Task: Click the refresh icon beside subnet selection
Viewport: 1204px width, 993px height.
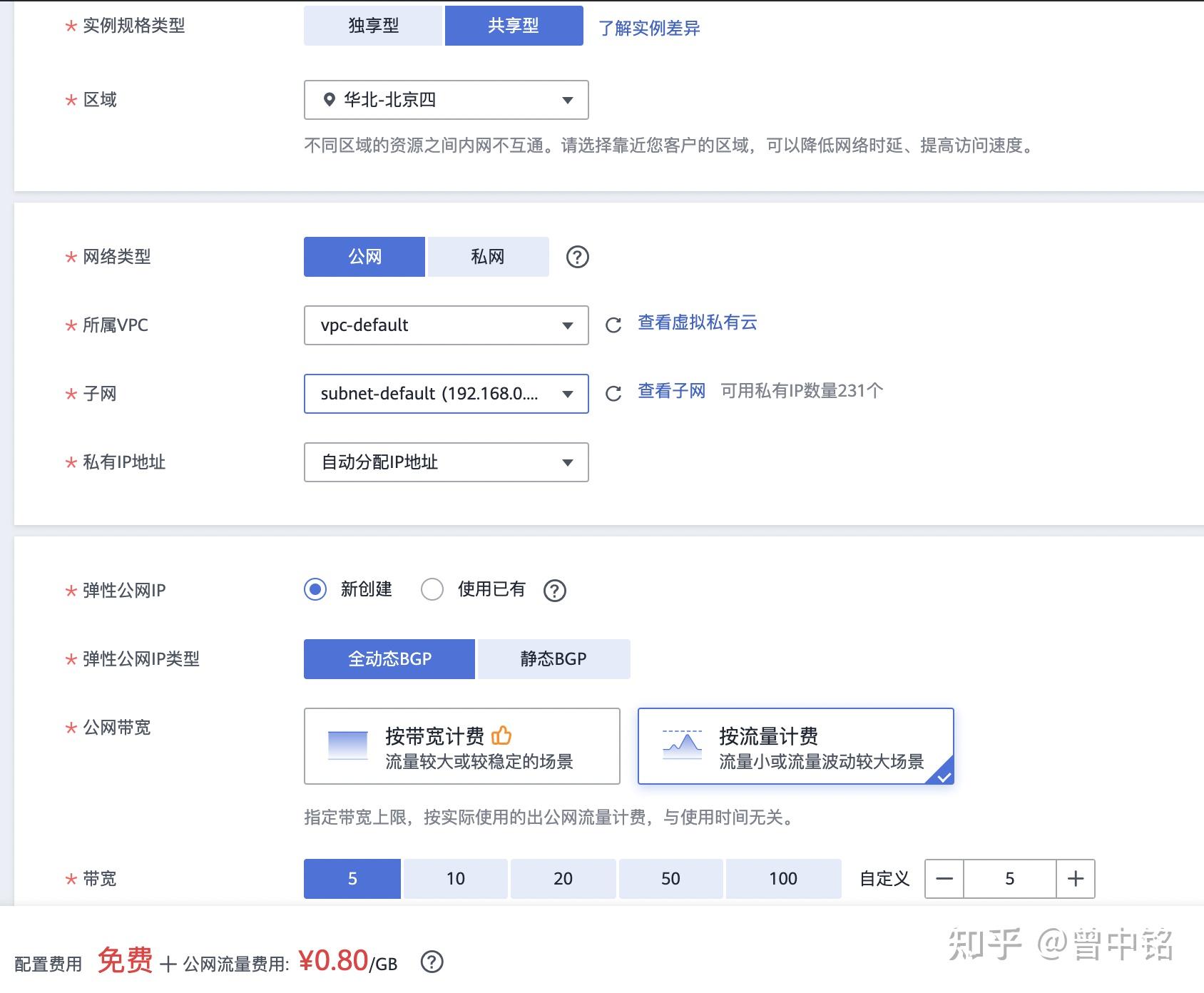Action: click(x=613, y=393)
